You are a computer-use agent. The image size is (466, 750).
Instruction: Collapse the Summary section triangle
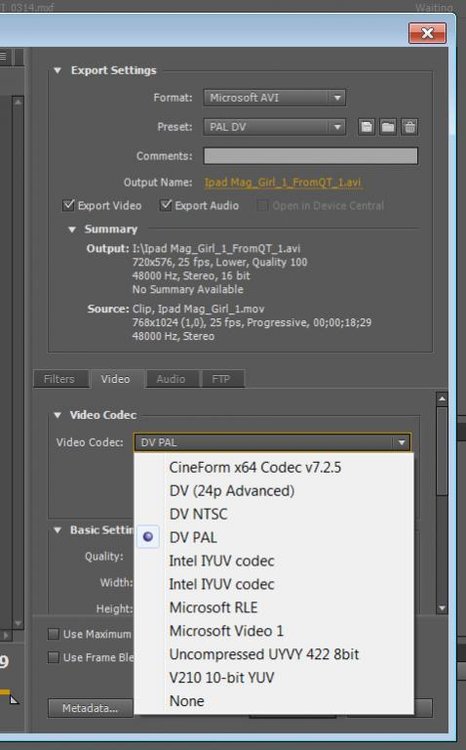72,230
